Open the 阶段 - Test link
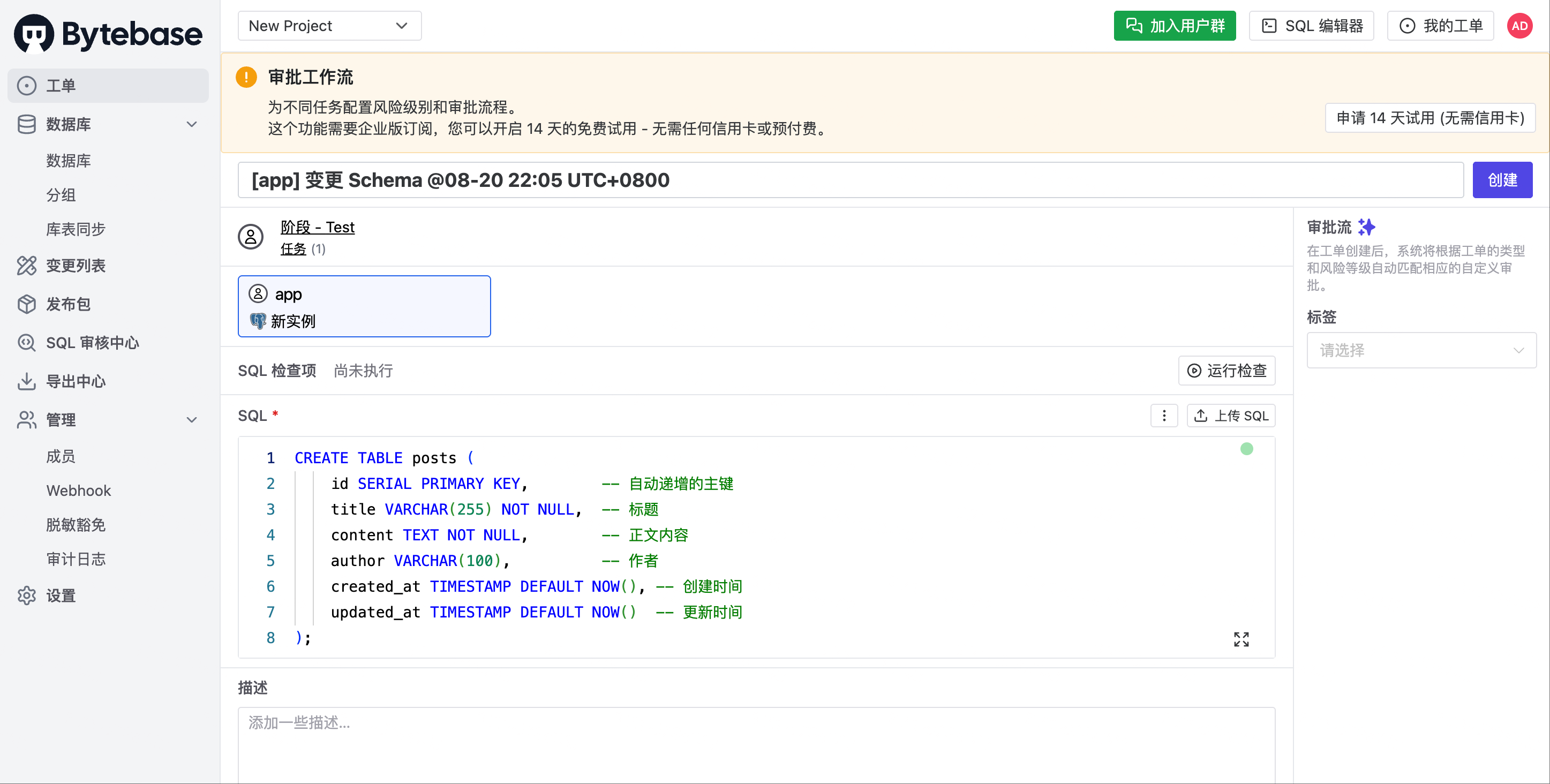 point(317,227)
